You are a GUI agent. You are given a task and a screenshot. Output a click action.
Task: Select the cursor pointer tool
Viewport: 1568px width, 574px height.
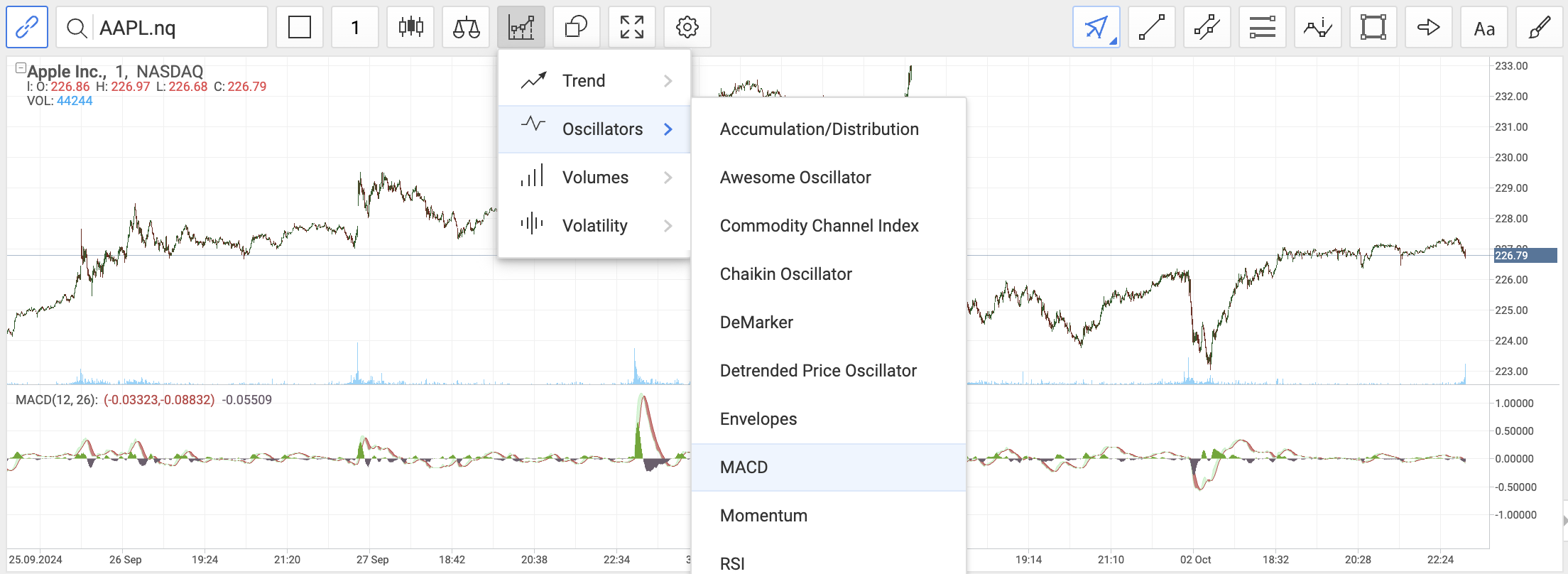point(1096,27)
